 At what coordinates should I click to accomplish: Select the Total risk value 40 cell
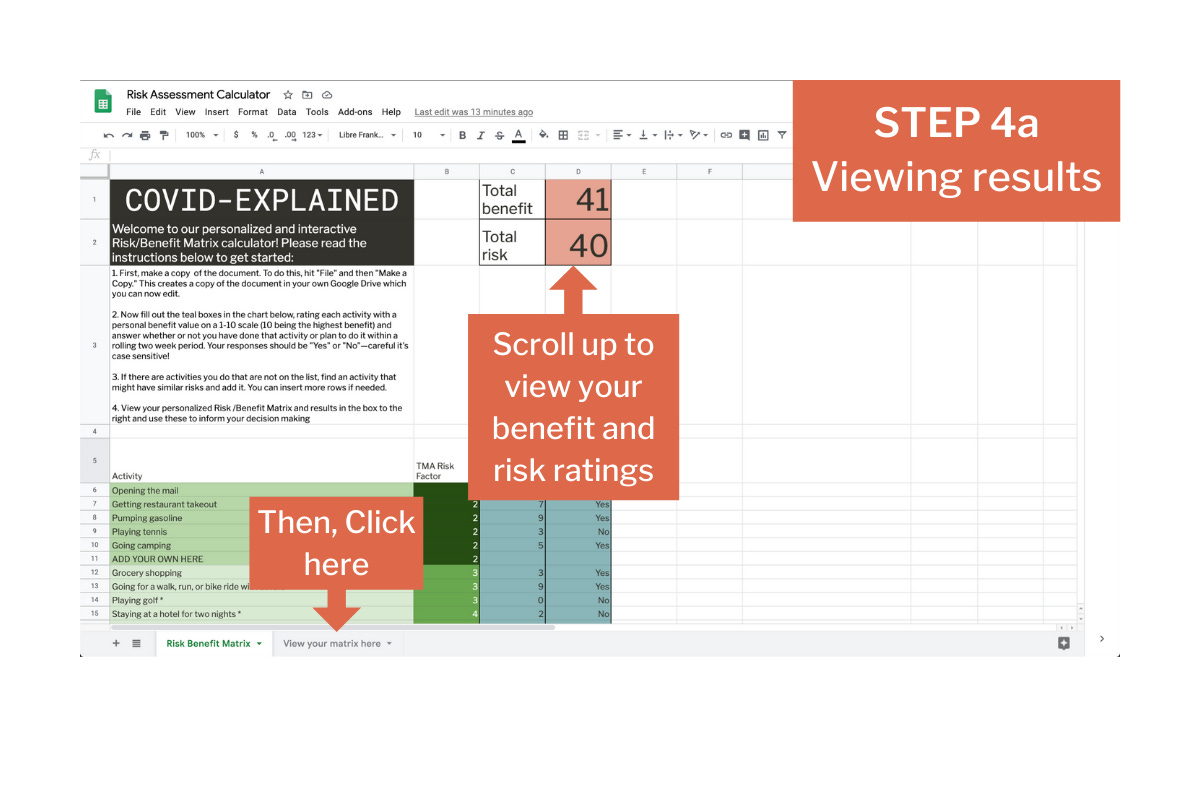578,243
